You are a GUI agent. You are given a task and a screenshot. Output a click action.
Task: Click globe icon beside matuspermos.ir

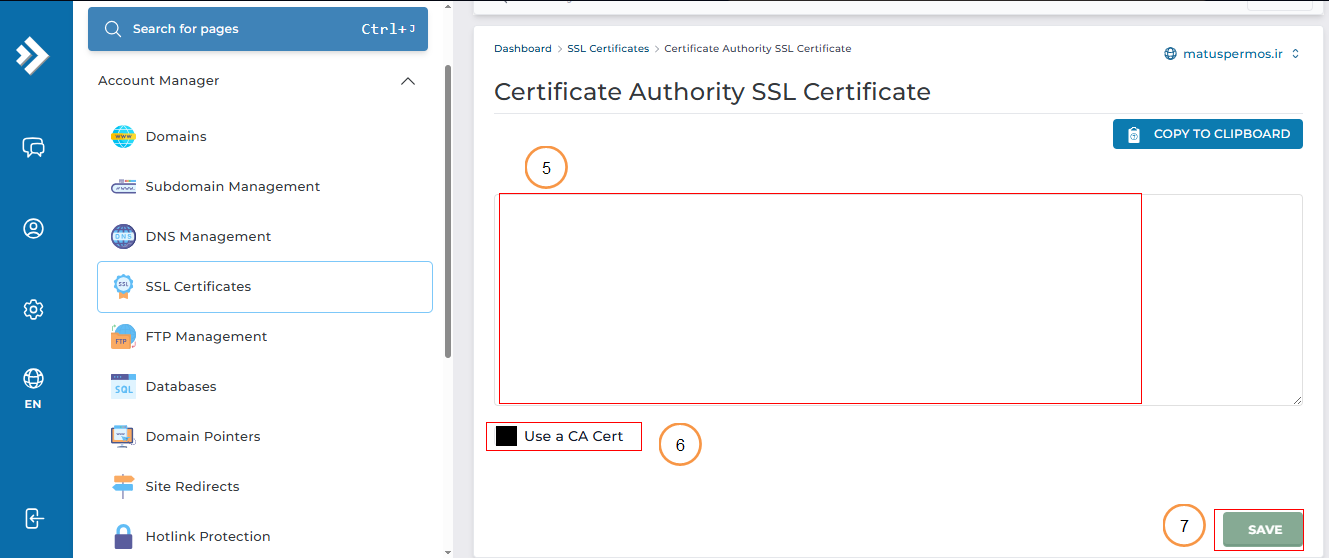click(1170, 54)
